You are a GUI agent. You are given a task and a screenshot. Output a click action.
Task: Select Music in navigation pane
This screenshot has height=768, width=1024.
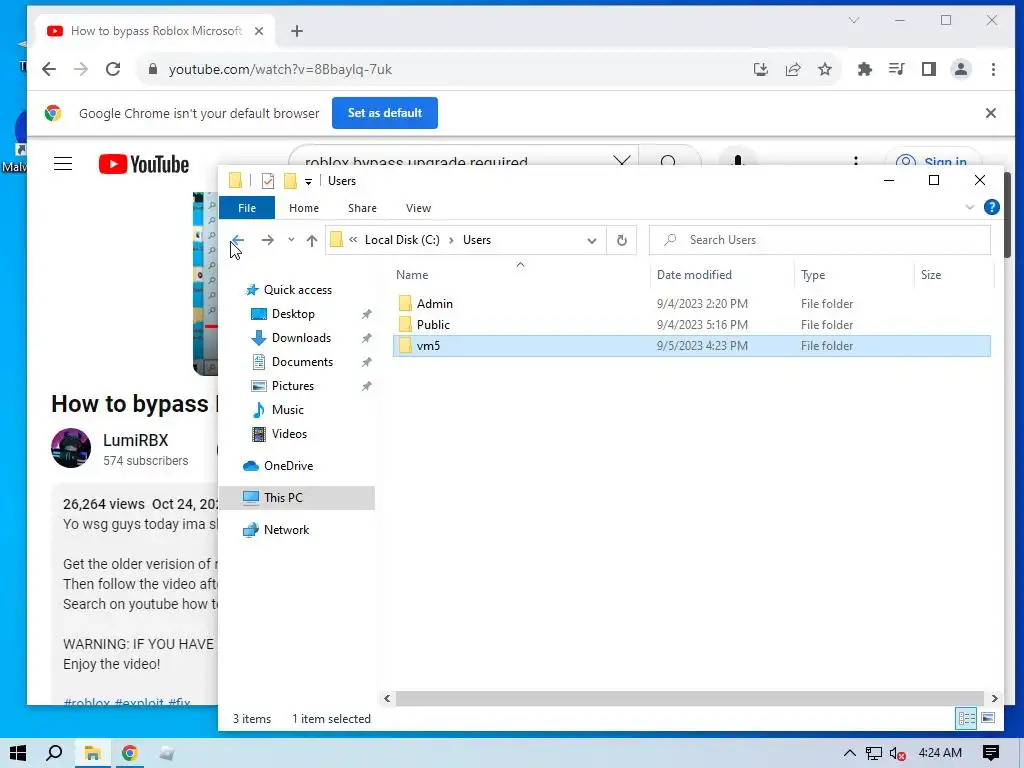coord(287,410)
